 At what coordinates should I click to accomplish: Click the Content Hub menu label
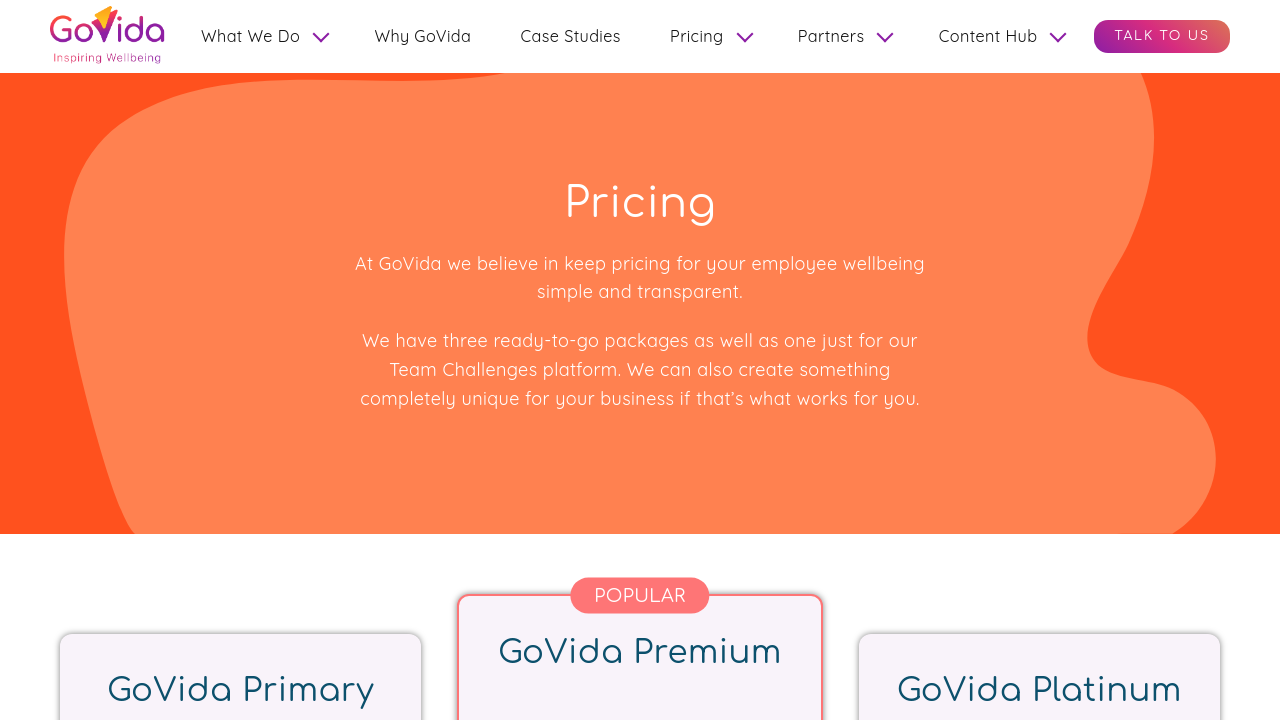pyautogui.click(x=987, y=37)
